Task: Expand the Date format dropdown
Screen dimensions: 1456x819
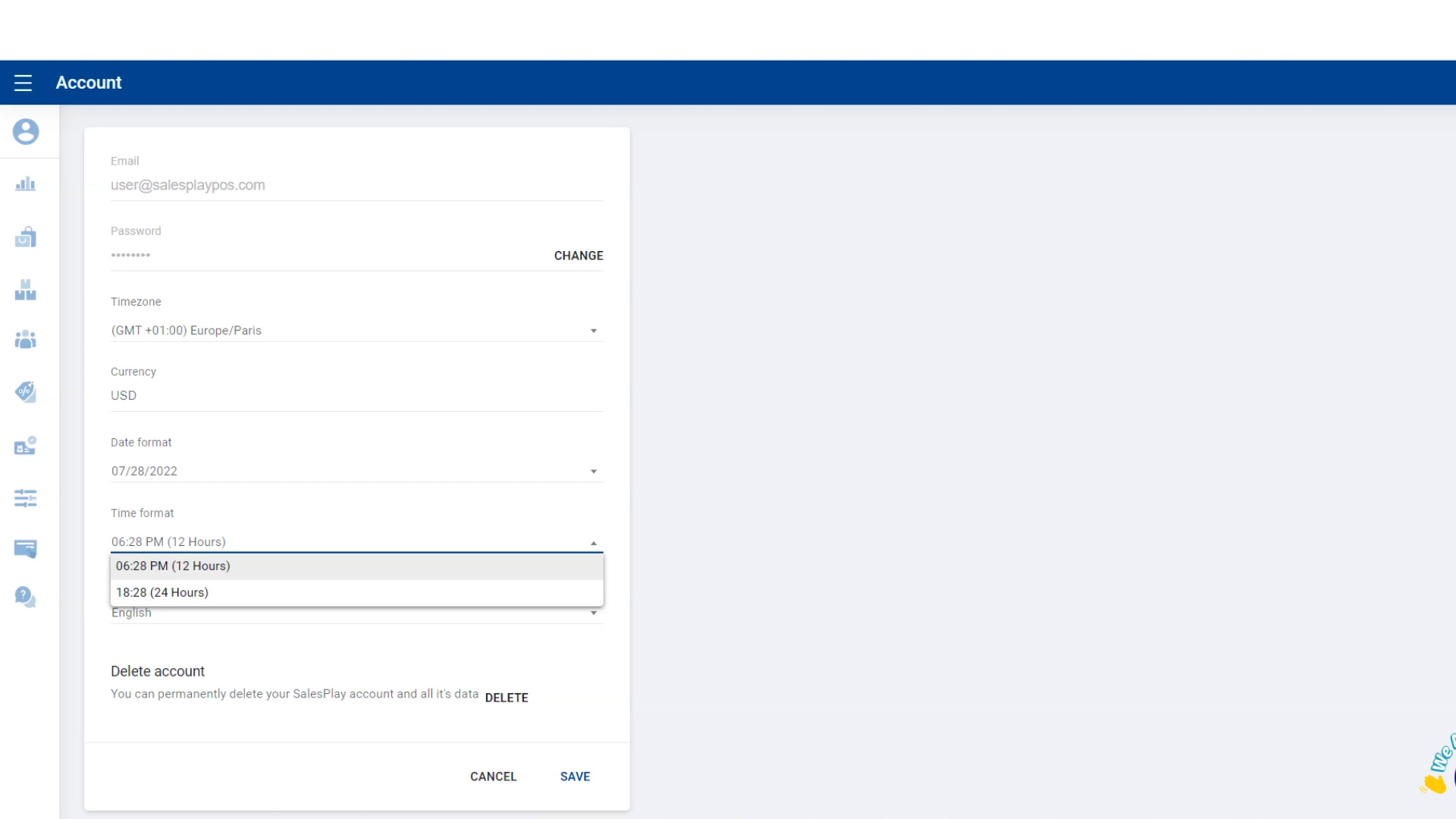Action: (x=356, y=471)
